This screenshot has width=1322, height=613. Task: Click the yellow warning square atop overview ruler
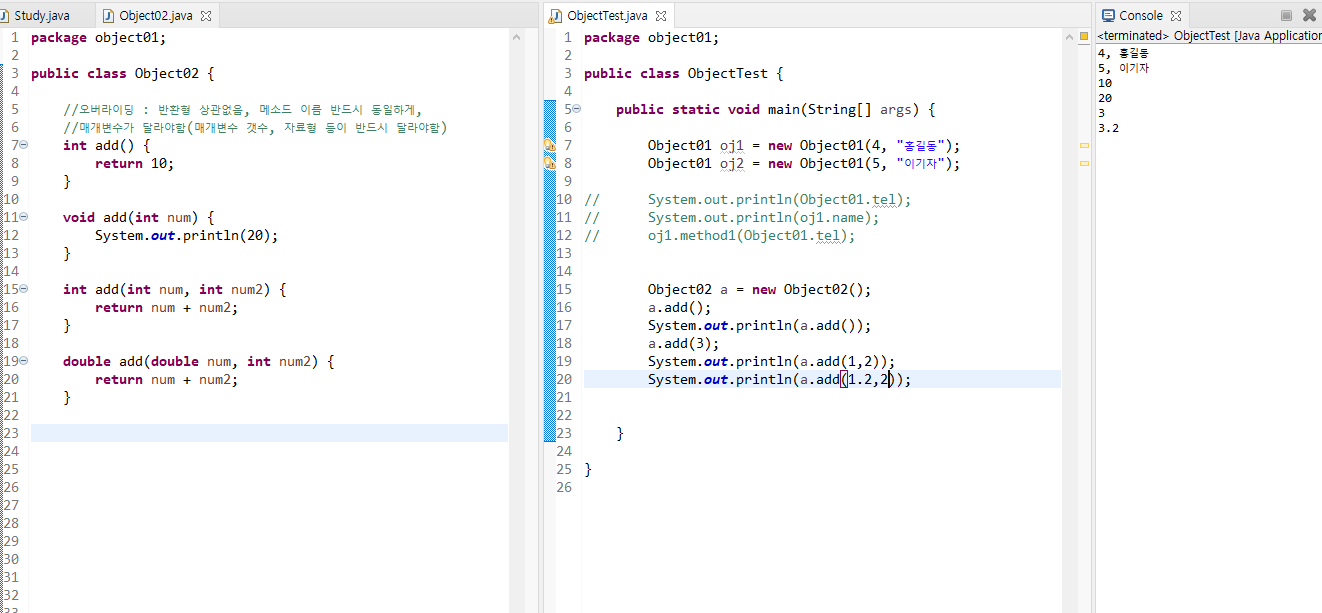pyautogui.click(x=1084, y=36)
